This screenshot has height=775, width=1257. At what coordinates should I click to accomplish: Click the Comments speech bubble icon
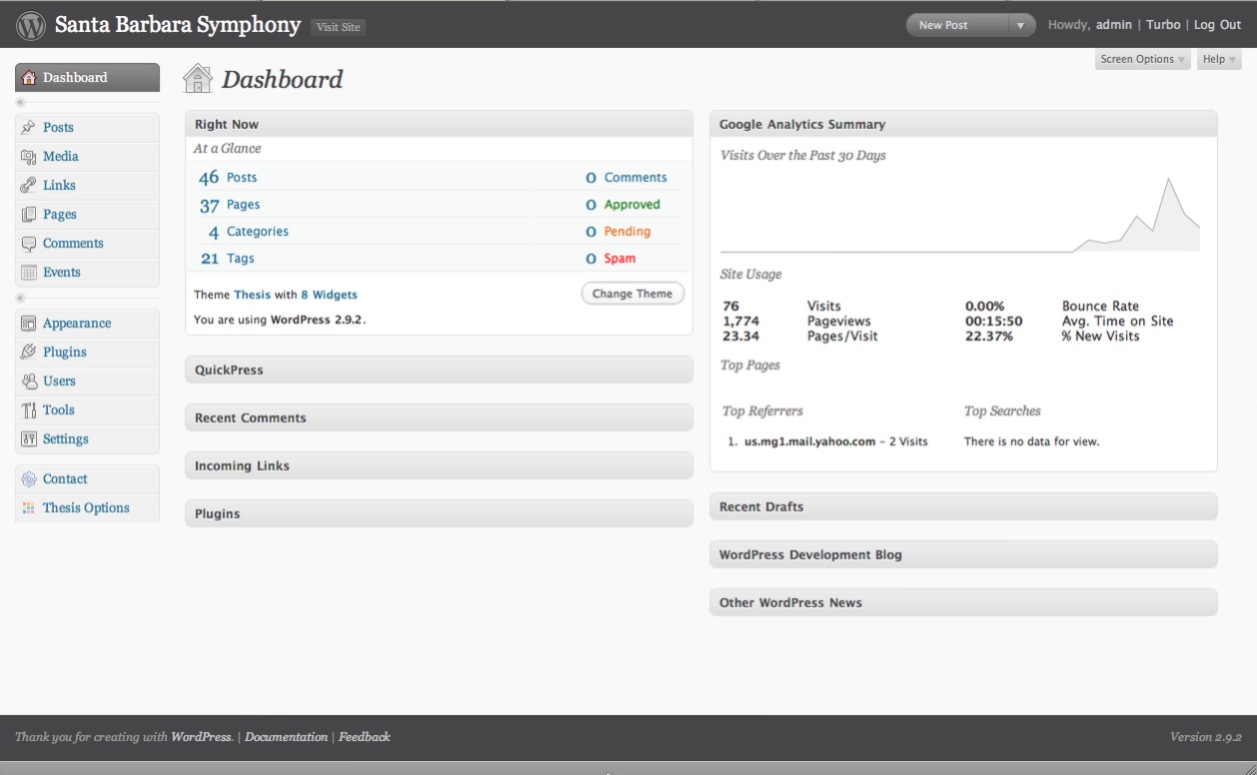pyautogui.click(x=29, y=243)
